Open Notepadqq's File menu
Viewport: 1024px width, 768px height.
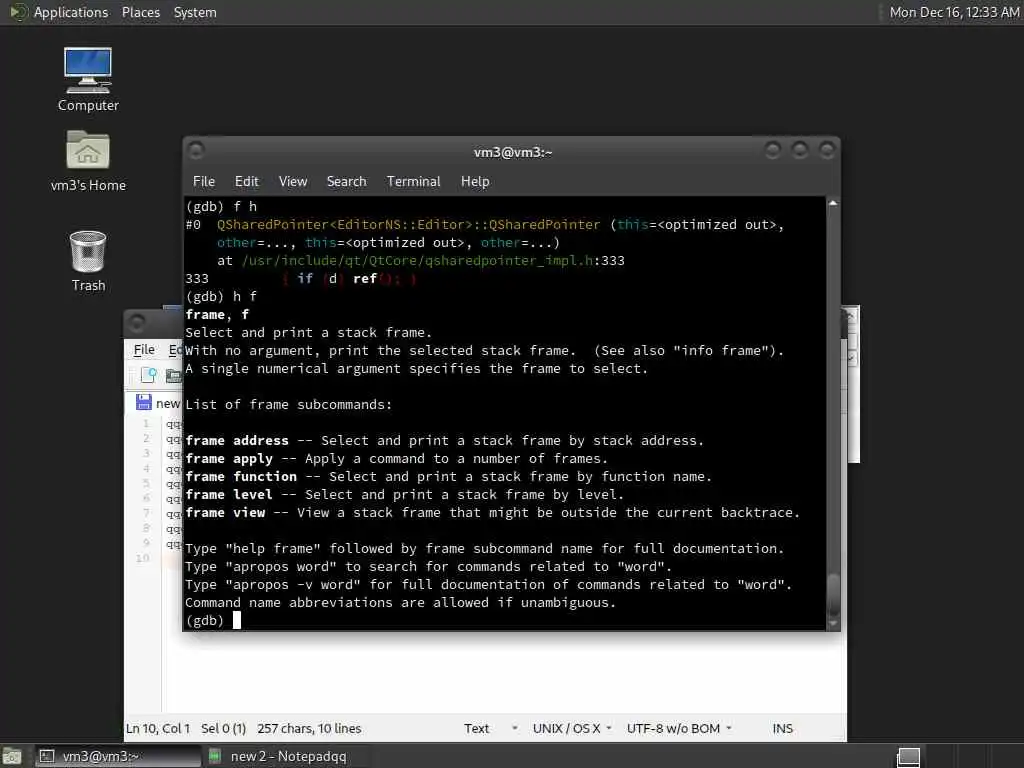[x=144, y=350]
